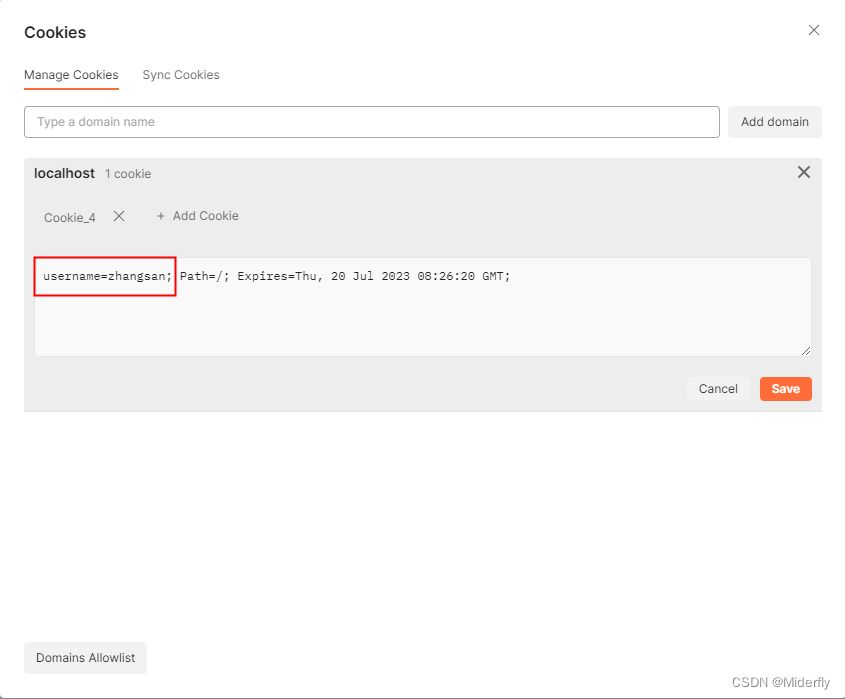
Task: Click the localhost domain heading
Action: tap(64, 174)
